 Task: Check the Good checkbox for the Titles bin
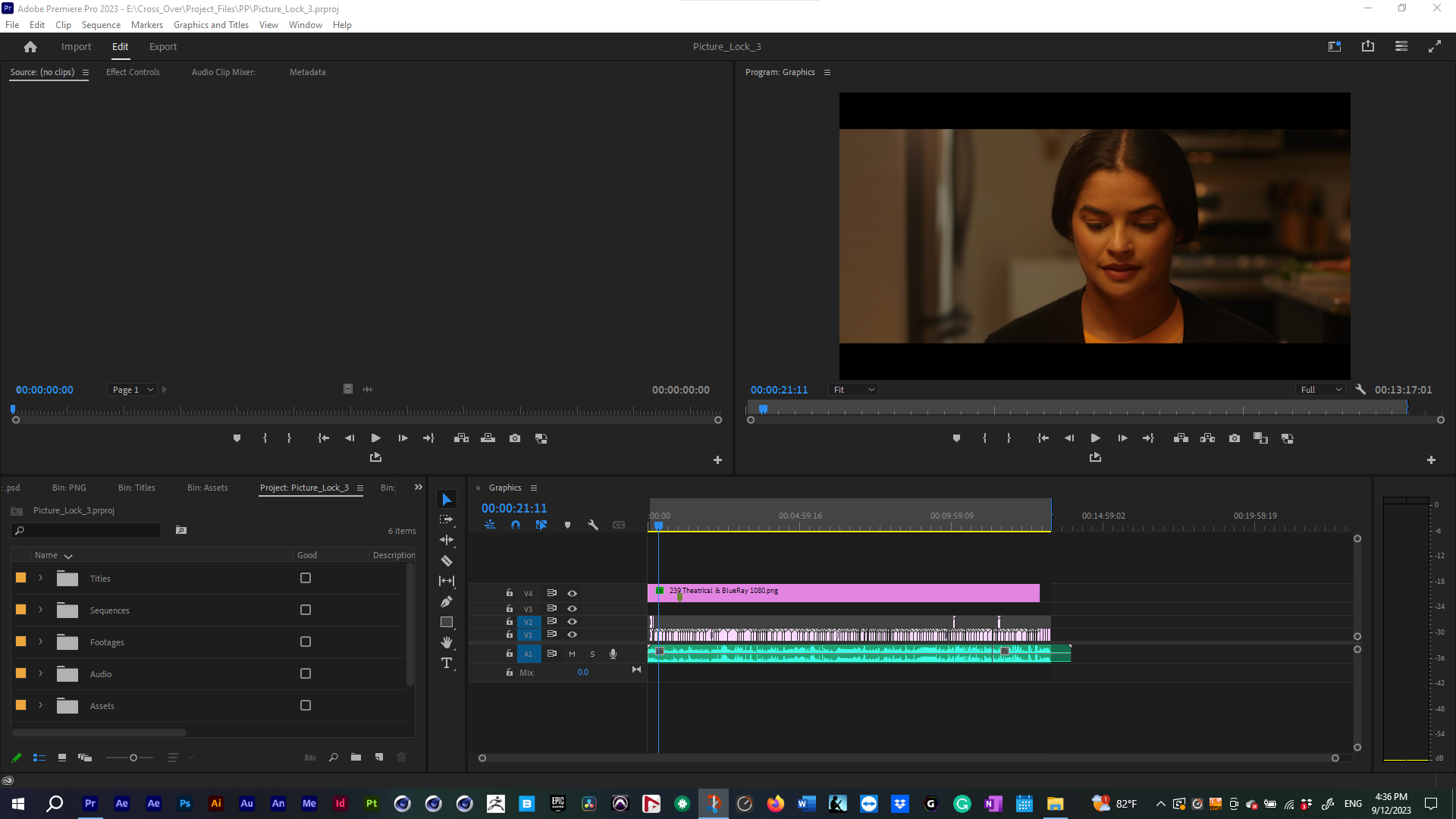(x=306, y=579)
